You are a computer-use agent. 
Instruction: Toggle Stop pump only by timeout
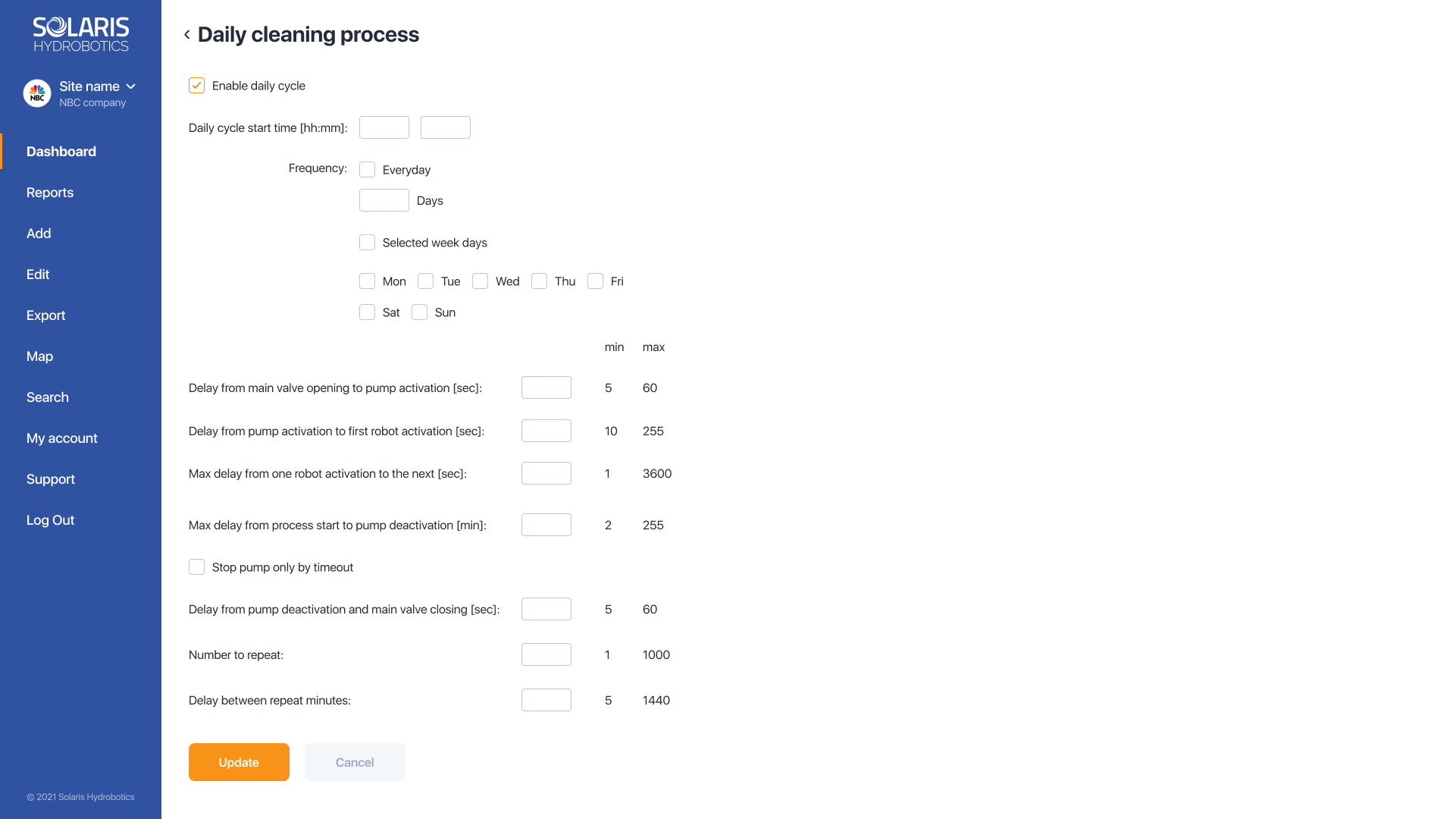[x=196, y=567]
